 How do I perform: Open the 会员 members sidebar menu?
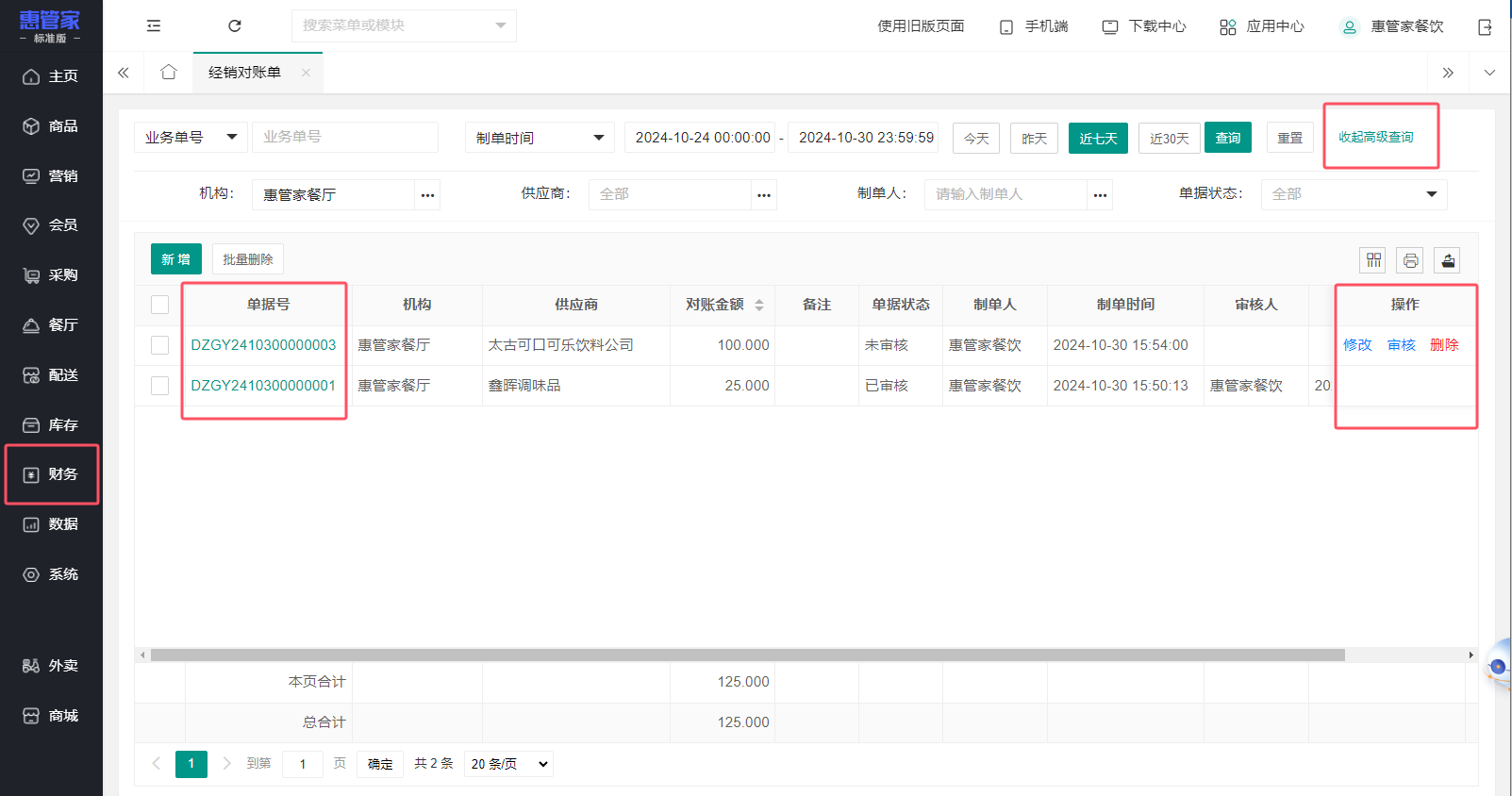(x=51, y=225)
